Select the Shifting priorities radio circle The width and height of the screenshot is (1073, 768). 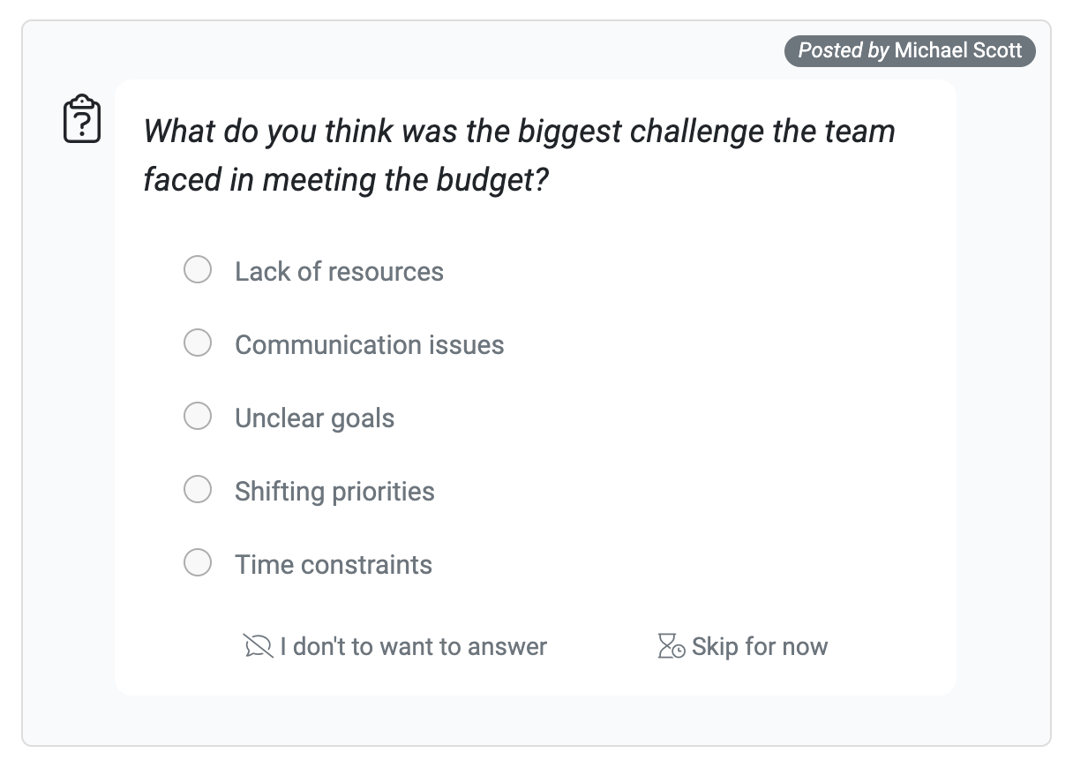(x=198, y=490)
